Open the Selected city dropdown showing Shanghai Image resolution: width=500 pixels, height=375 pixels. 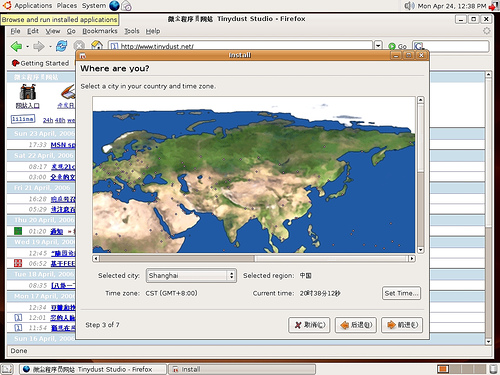point(191,276)
